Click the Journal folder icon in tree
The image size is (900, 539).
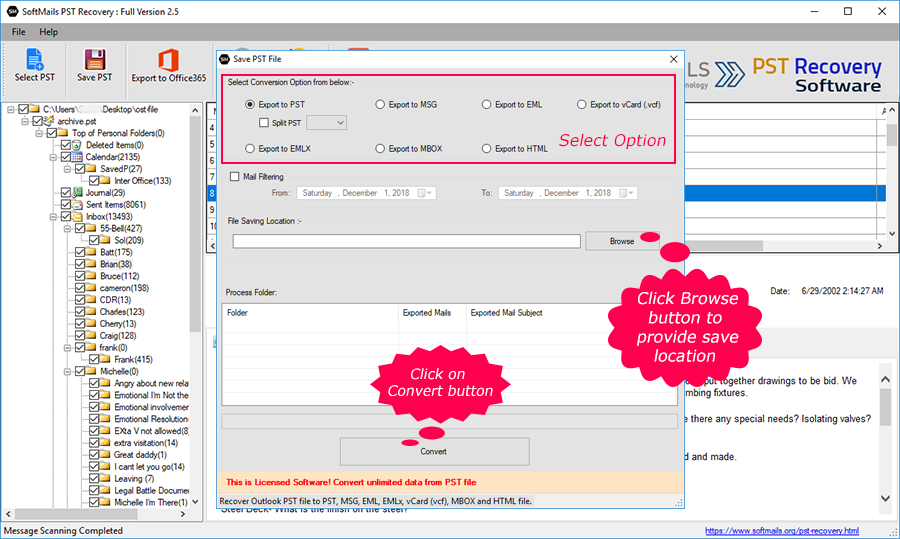[77, 193]
